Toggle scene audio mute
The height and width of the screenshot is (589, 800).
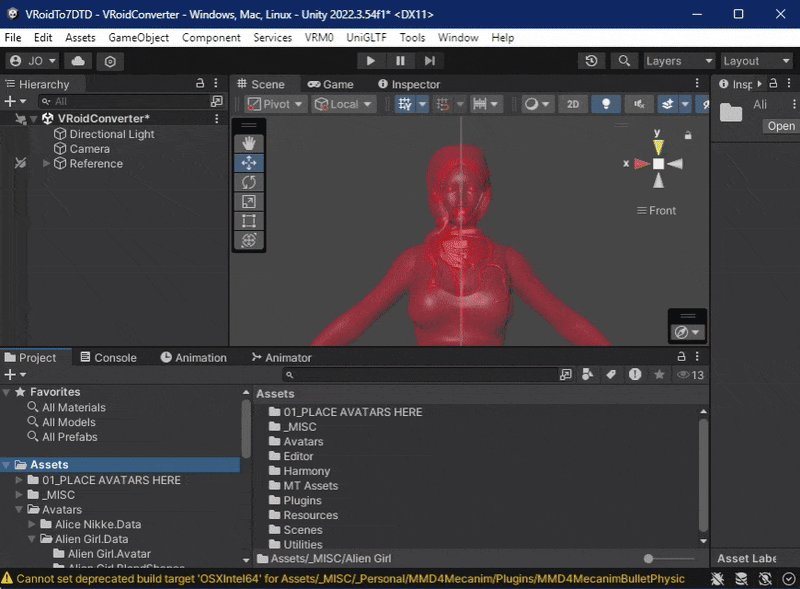[639, 104]
